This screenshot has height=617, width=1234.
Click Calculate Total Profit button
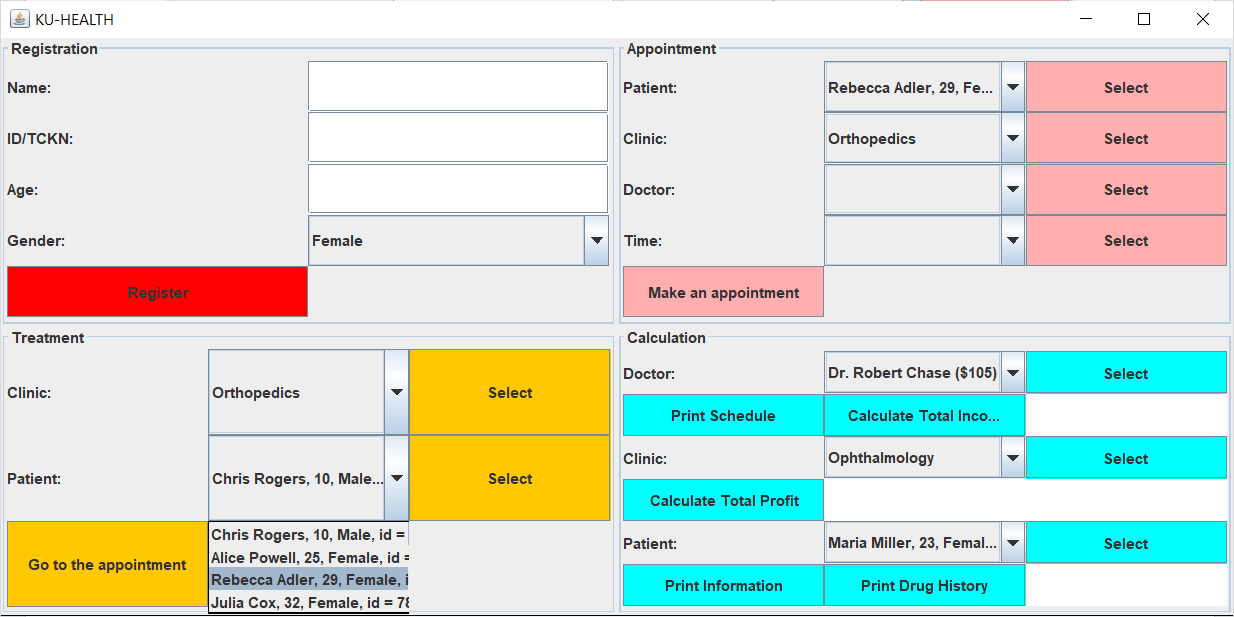click(x=723, y=500)
